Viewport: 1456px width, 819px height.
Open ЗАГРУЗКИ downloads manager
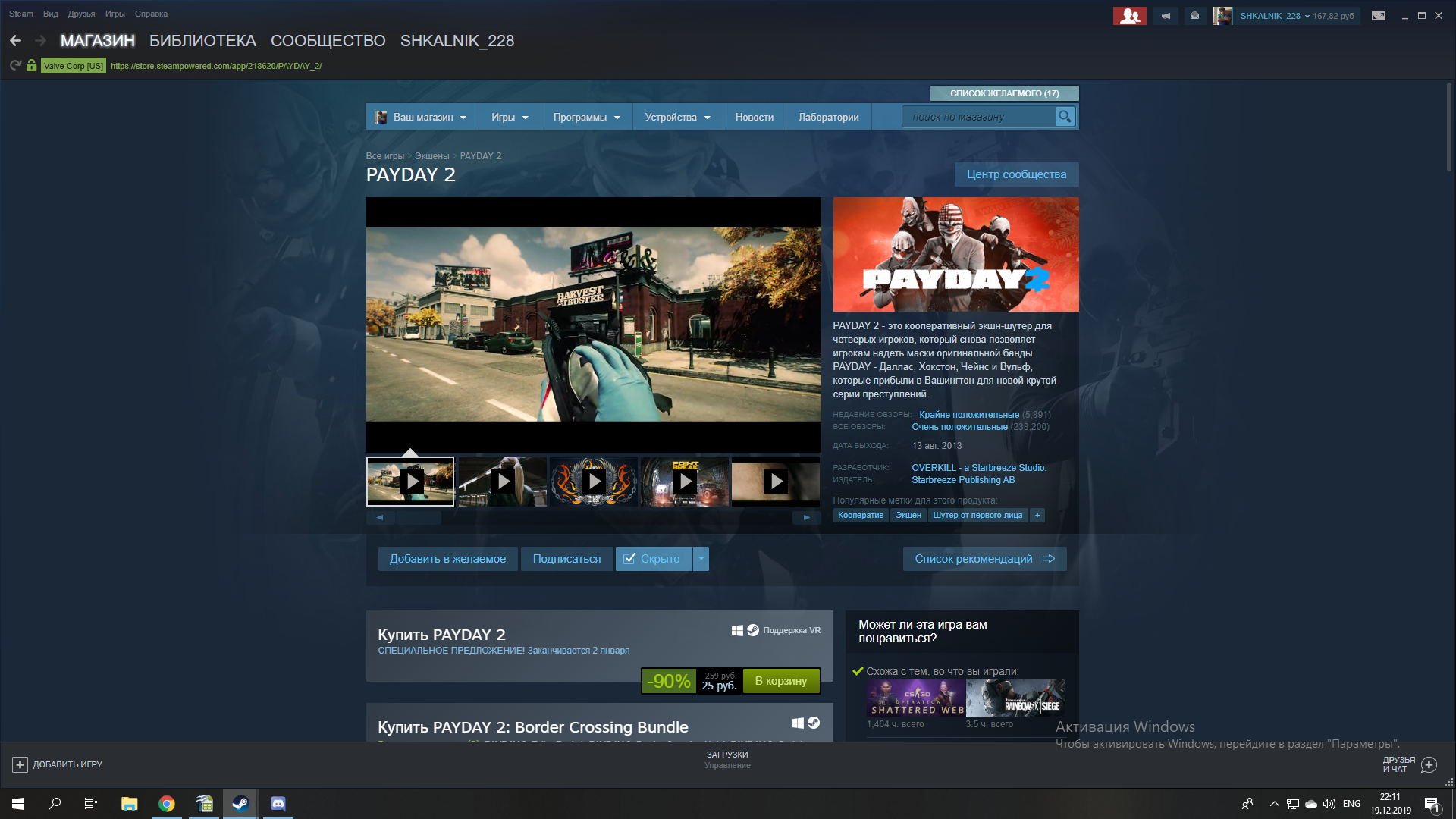click(x=727, y=755)
